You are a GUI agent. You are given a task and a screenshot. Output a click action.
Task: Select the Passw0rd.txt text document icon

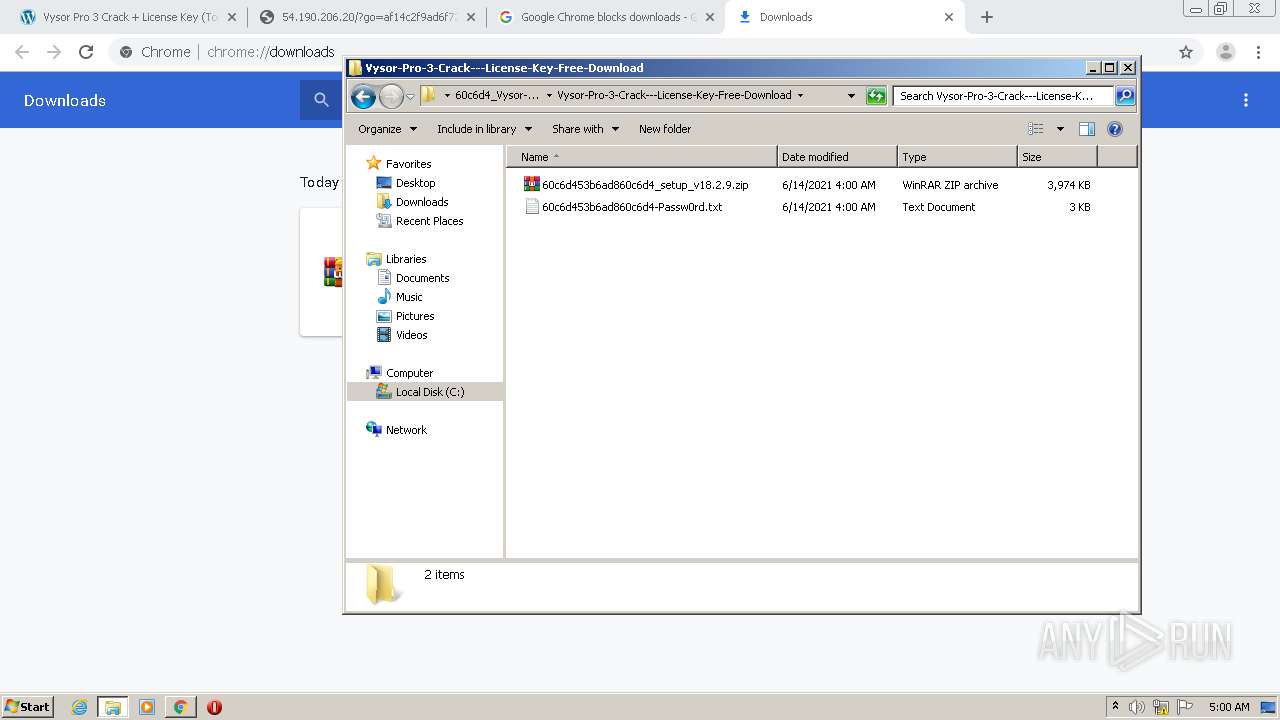point(532,207)
